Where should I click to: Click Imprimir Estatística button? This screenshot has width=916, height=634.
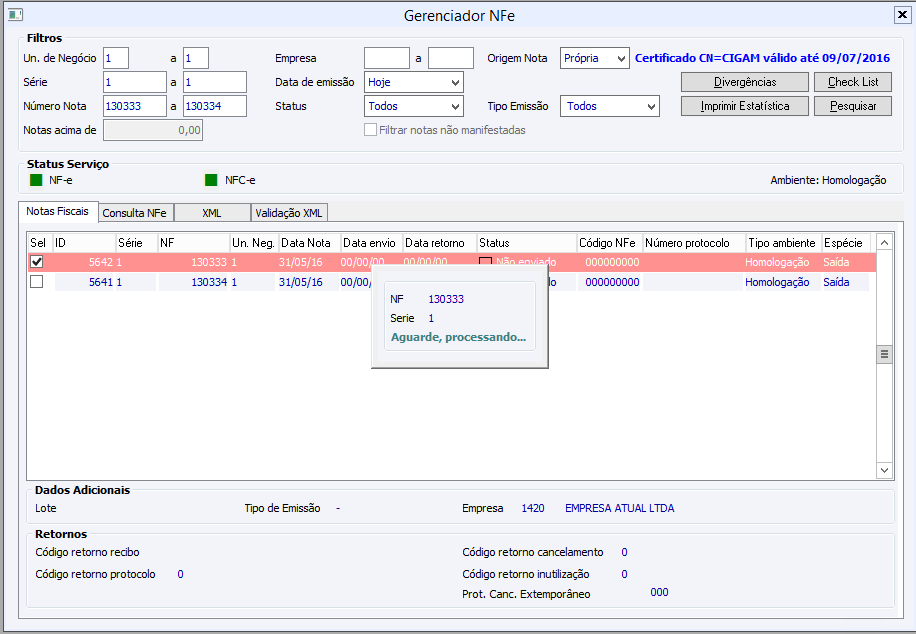(x=745, y=106)
